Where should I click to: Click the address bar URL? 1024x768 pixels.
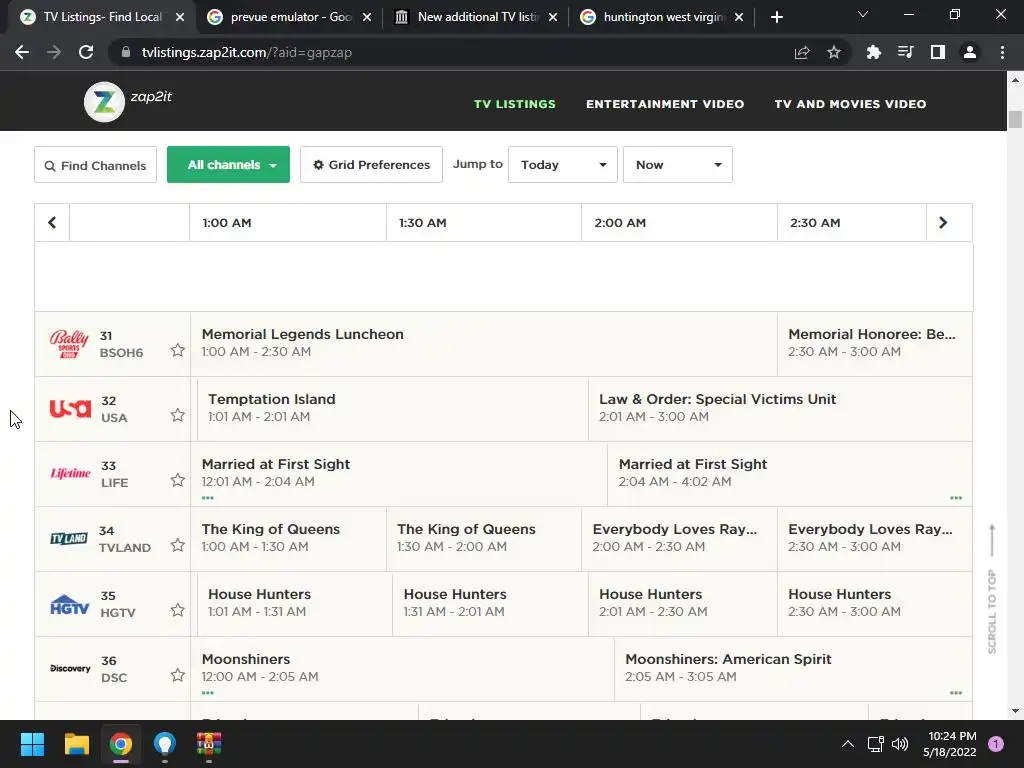click(x=246, y=52)
